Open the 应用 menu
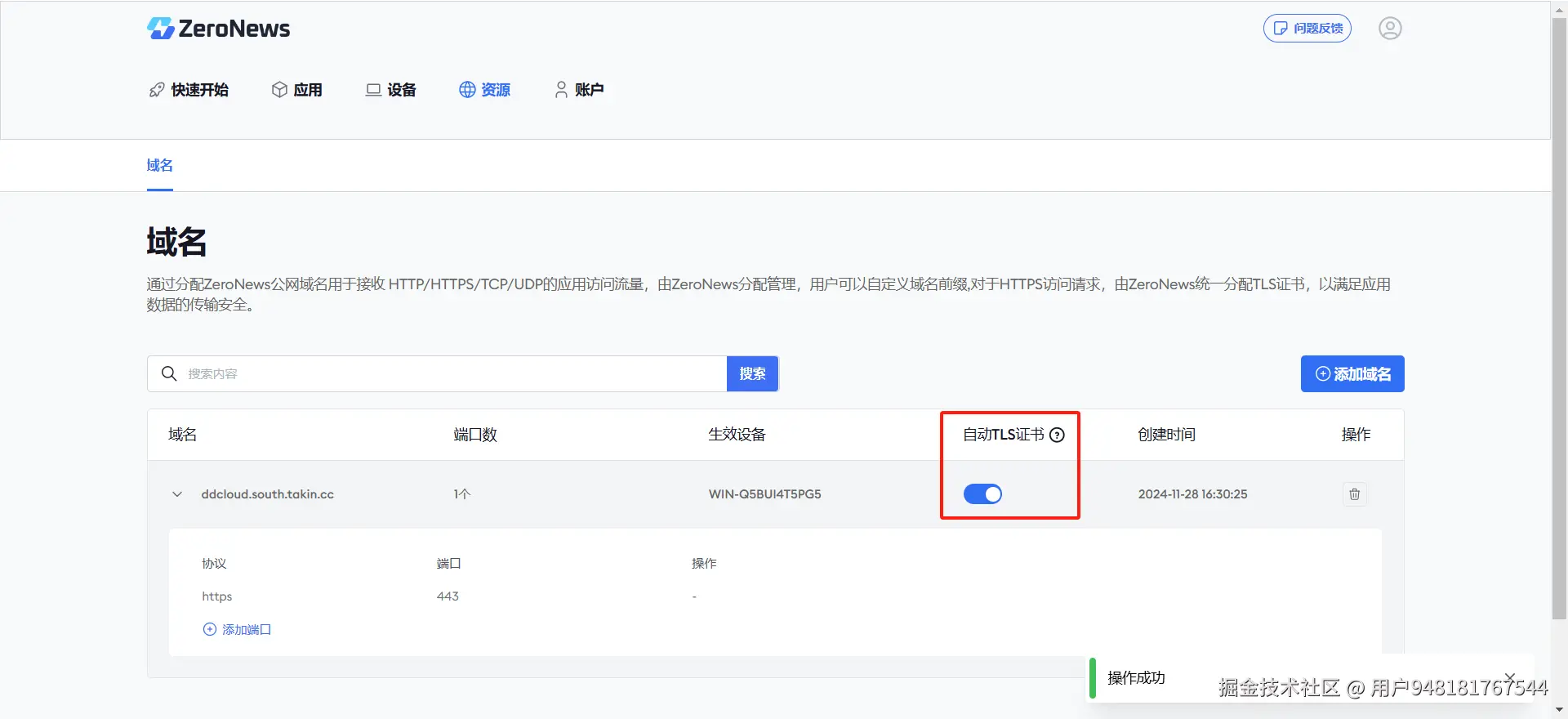The width and height of the screenshot is (1568, 719). click(x=297, y=90)
